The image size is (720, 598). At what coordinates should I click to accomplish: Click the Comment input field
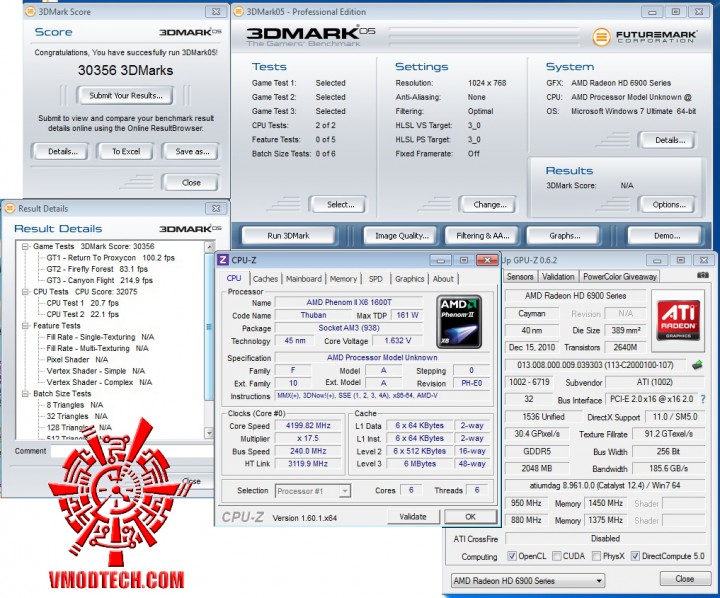pyautogui.click(x=132, y=451)
